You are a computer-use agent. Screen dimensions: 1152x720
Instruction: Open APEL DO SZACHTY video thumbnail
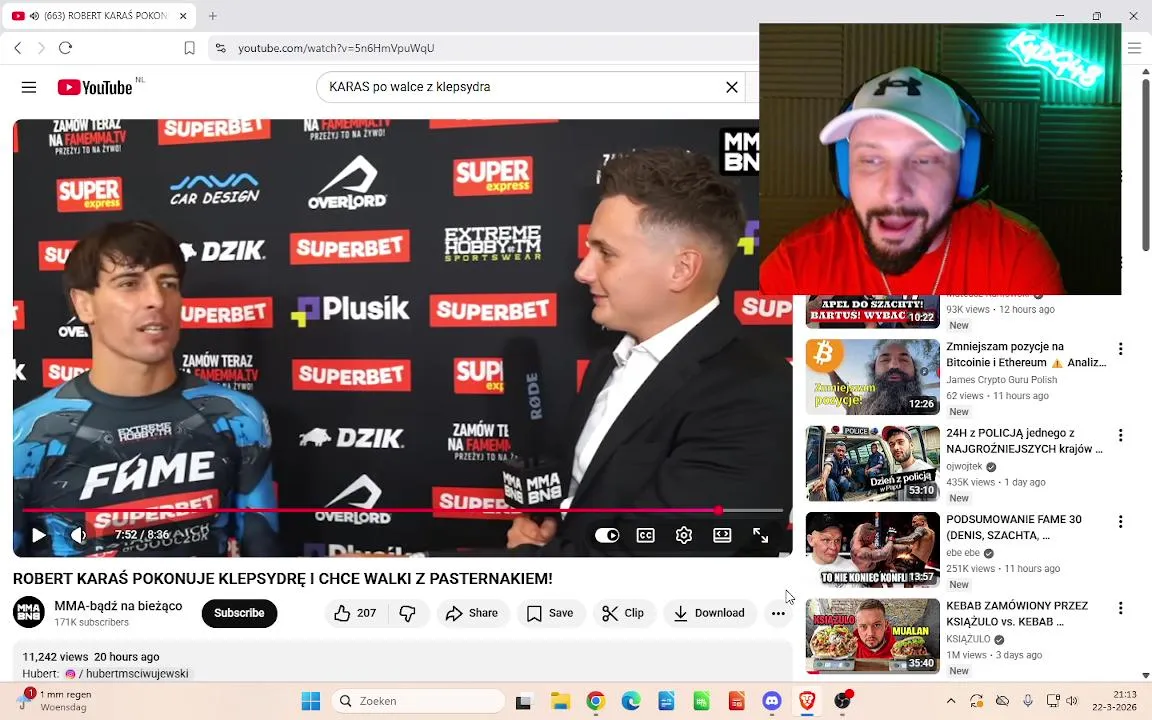coord(873,312)
